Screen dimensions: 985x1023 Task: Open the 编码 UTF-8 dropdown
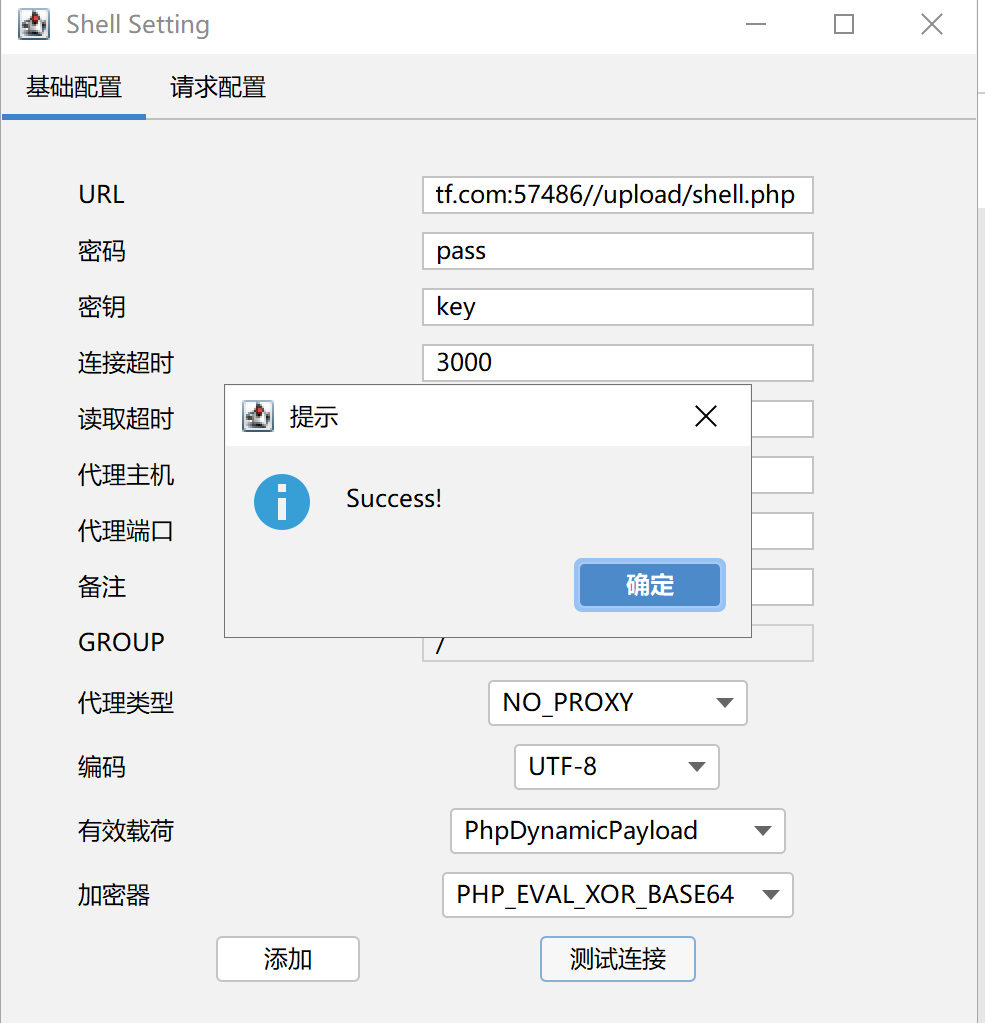coord(616,767)
